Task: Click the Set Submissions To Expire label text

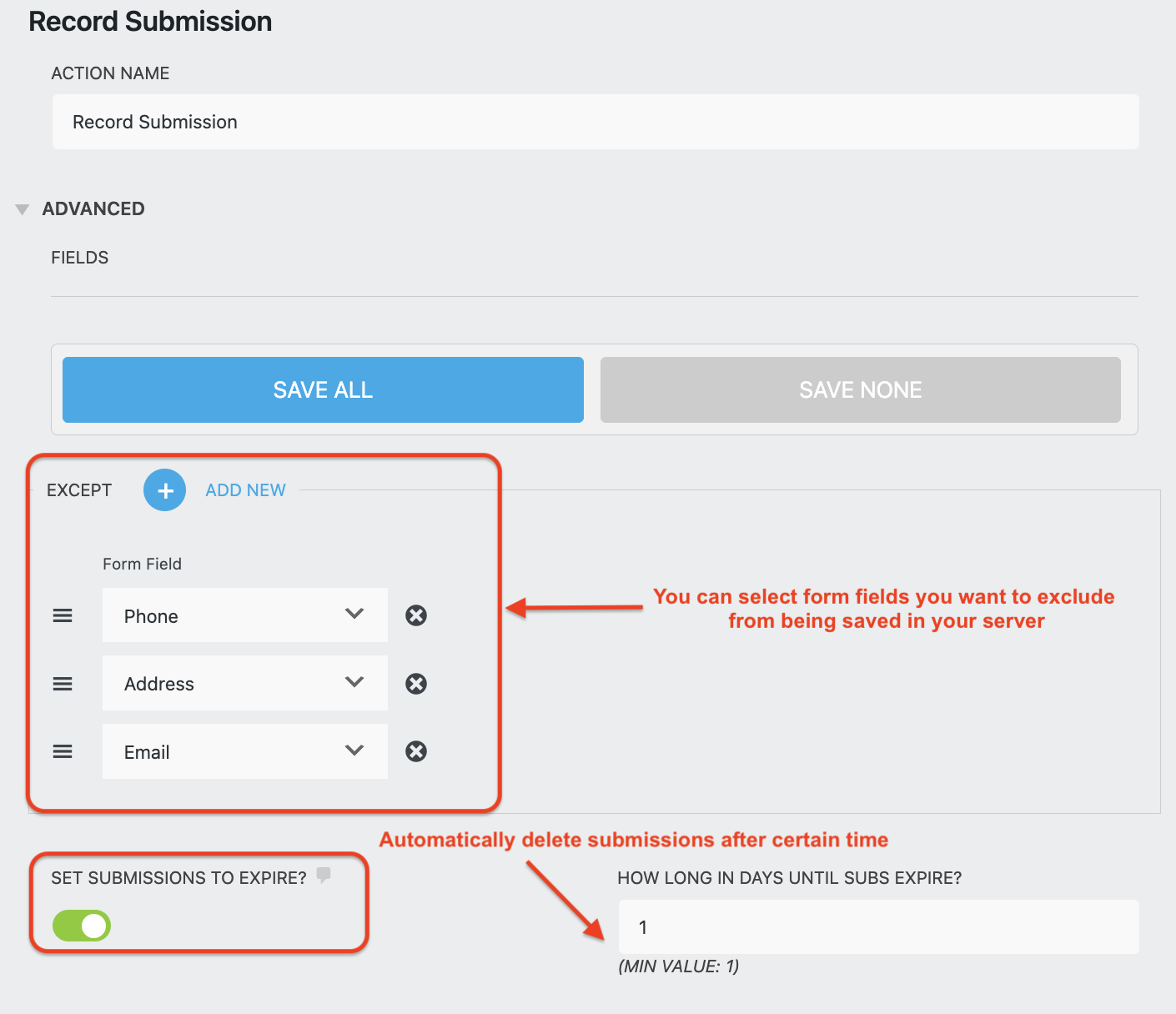Action: [178, 878]
